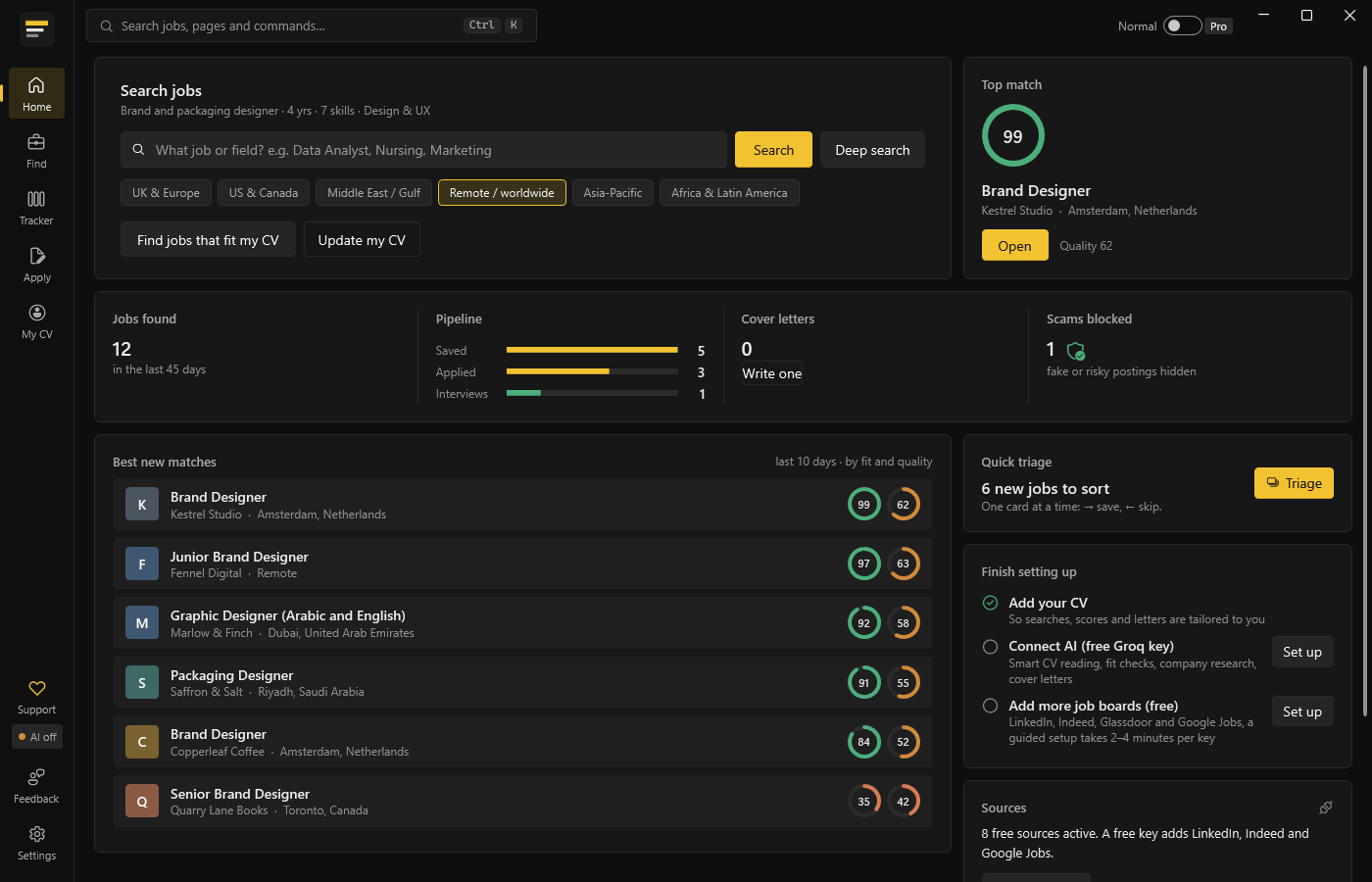Screen dimensions: 1372x882
Task: Click the Interviews pipeline progress bar
Action: tap(592, 393)
